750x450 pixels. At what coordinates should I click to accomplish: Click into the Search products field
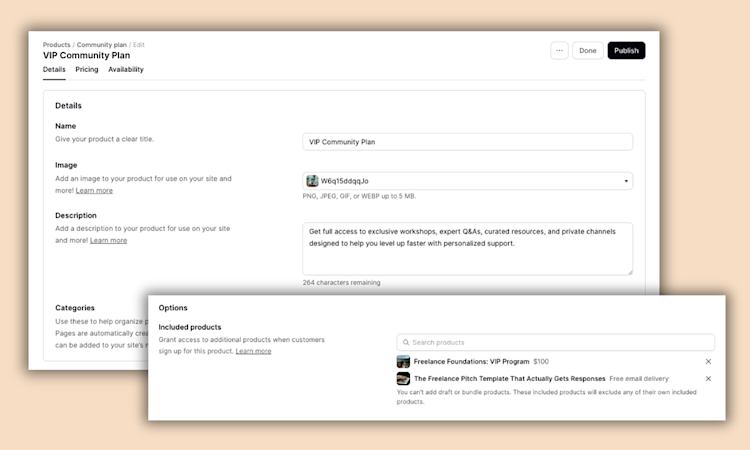560,342
